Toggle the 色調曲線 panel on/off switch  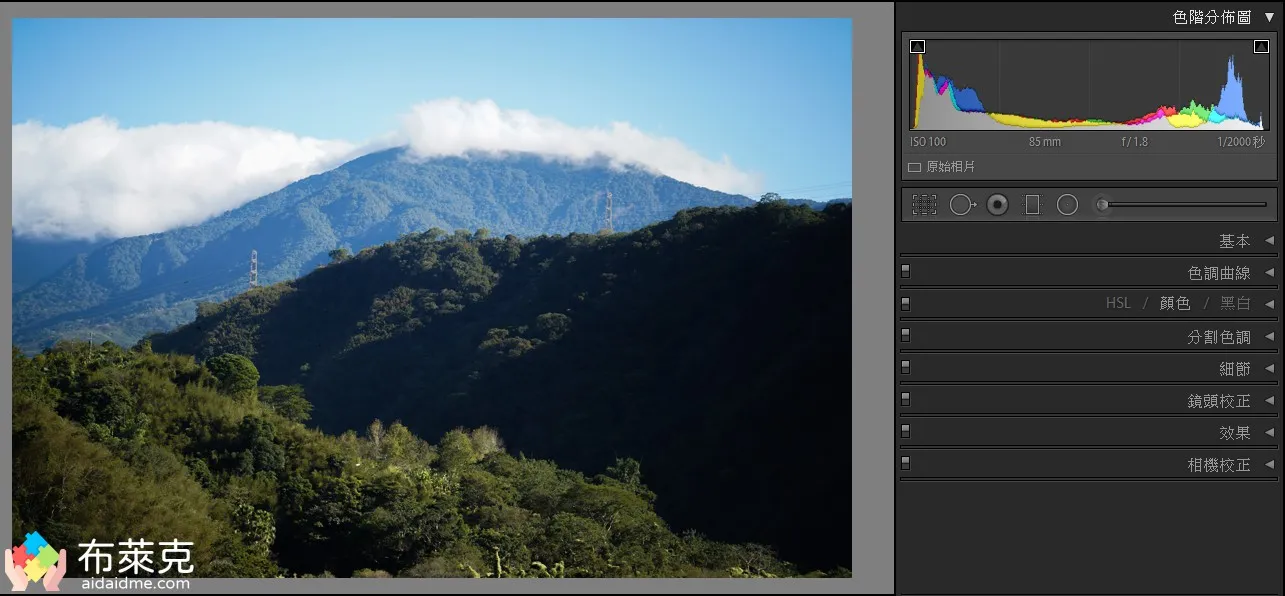906,271
